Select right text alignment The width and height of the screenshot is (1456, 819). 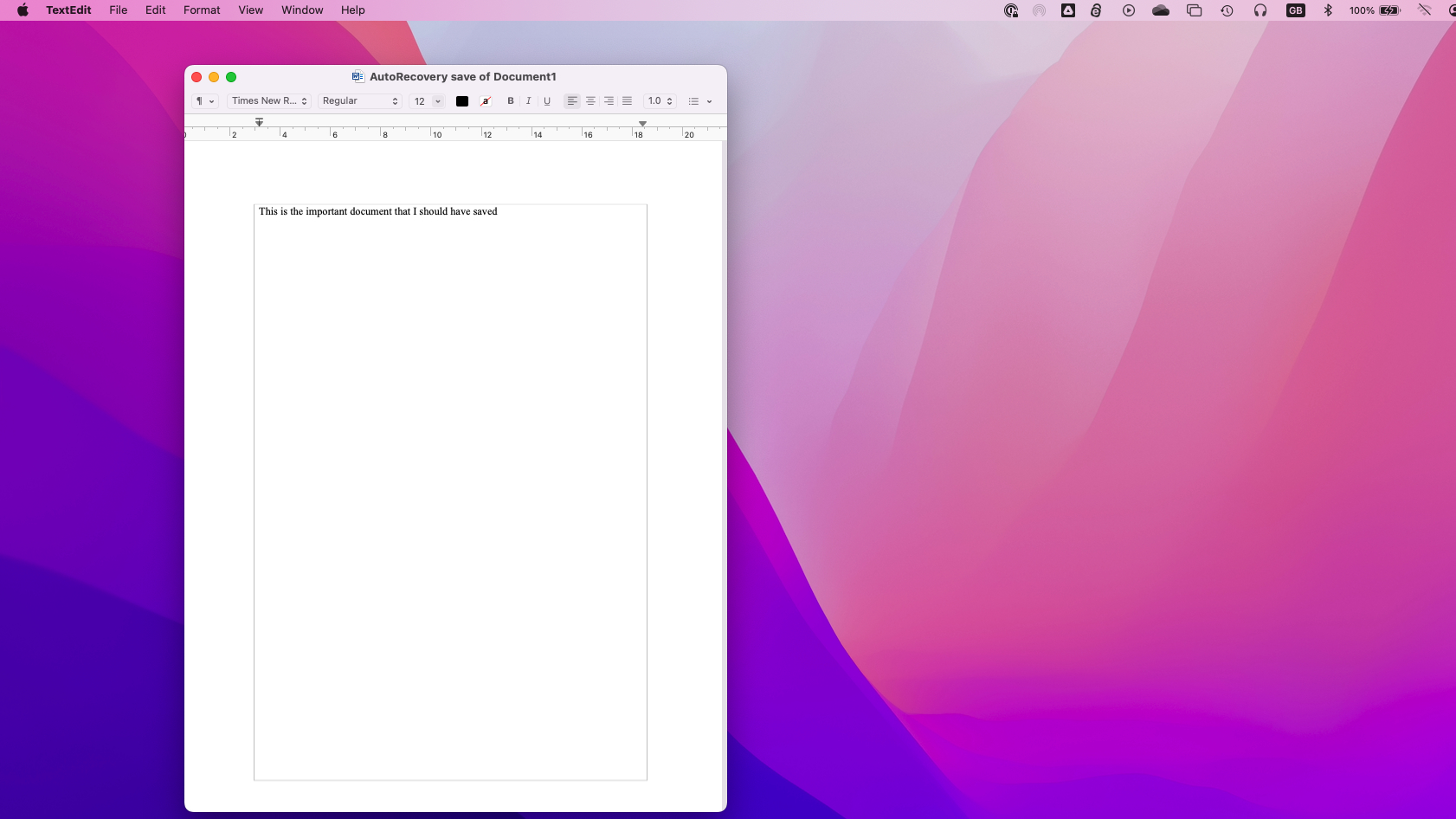click(x=609, y=101)
